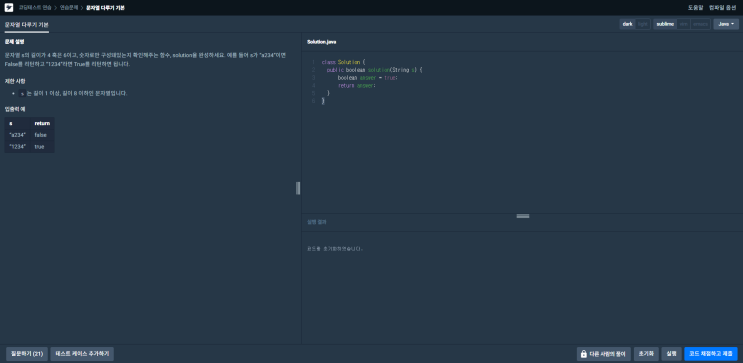743x363 pixels.
Task: Click the false value in the return column
Action: point(41,135)
